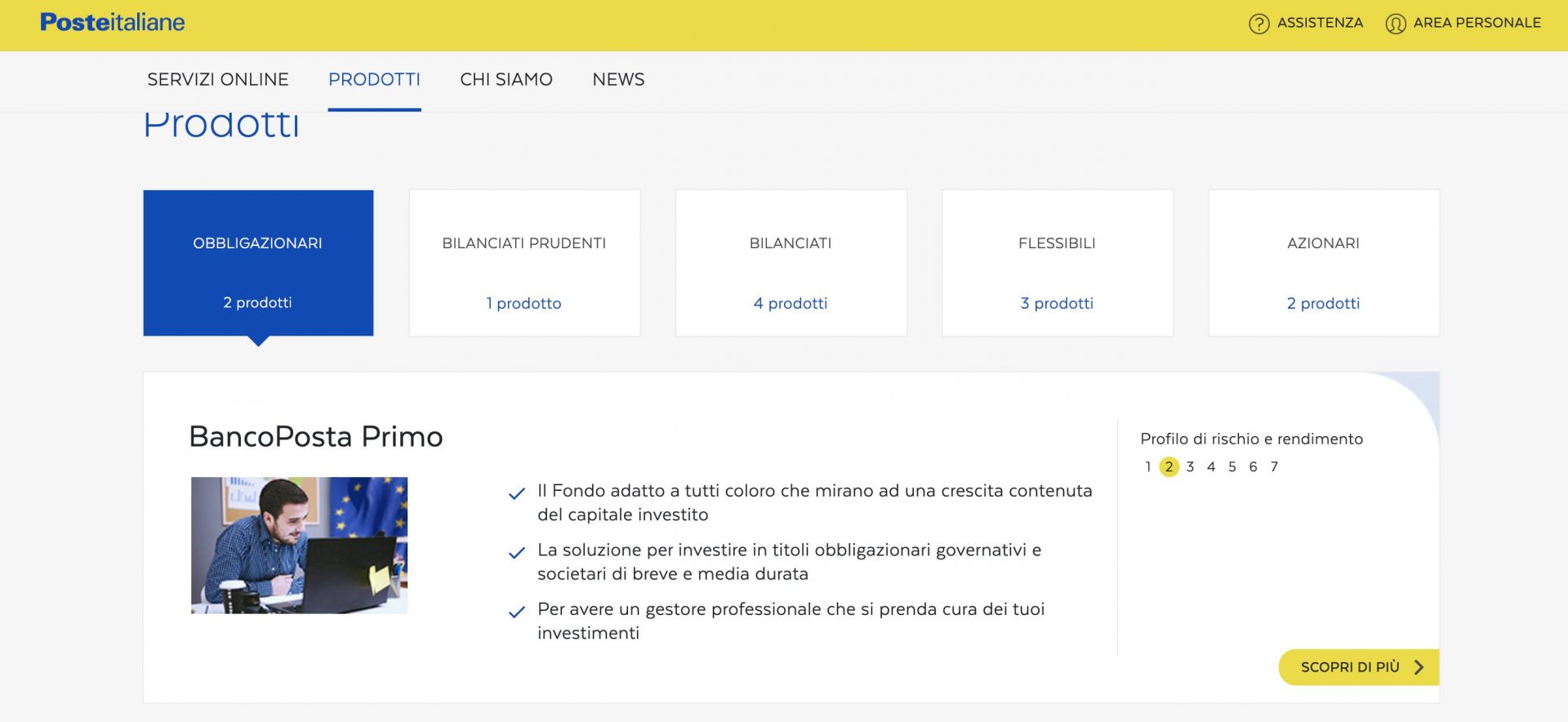1568x722 pixels.
Task: Click the highlighted risk level 2 indicator
Action: (1169, 466)
